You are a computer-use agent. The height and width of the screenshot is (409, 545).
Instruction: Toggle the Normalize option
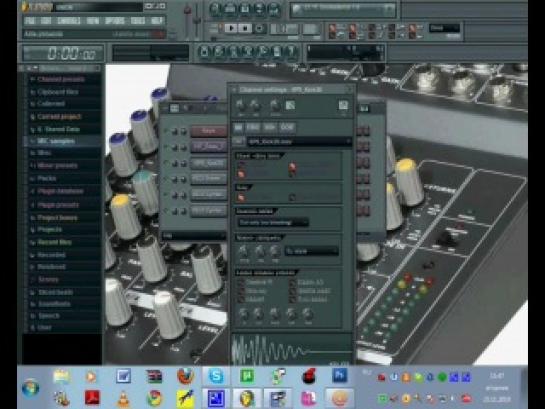241,291
